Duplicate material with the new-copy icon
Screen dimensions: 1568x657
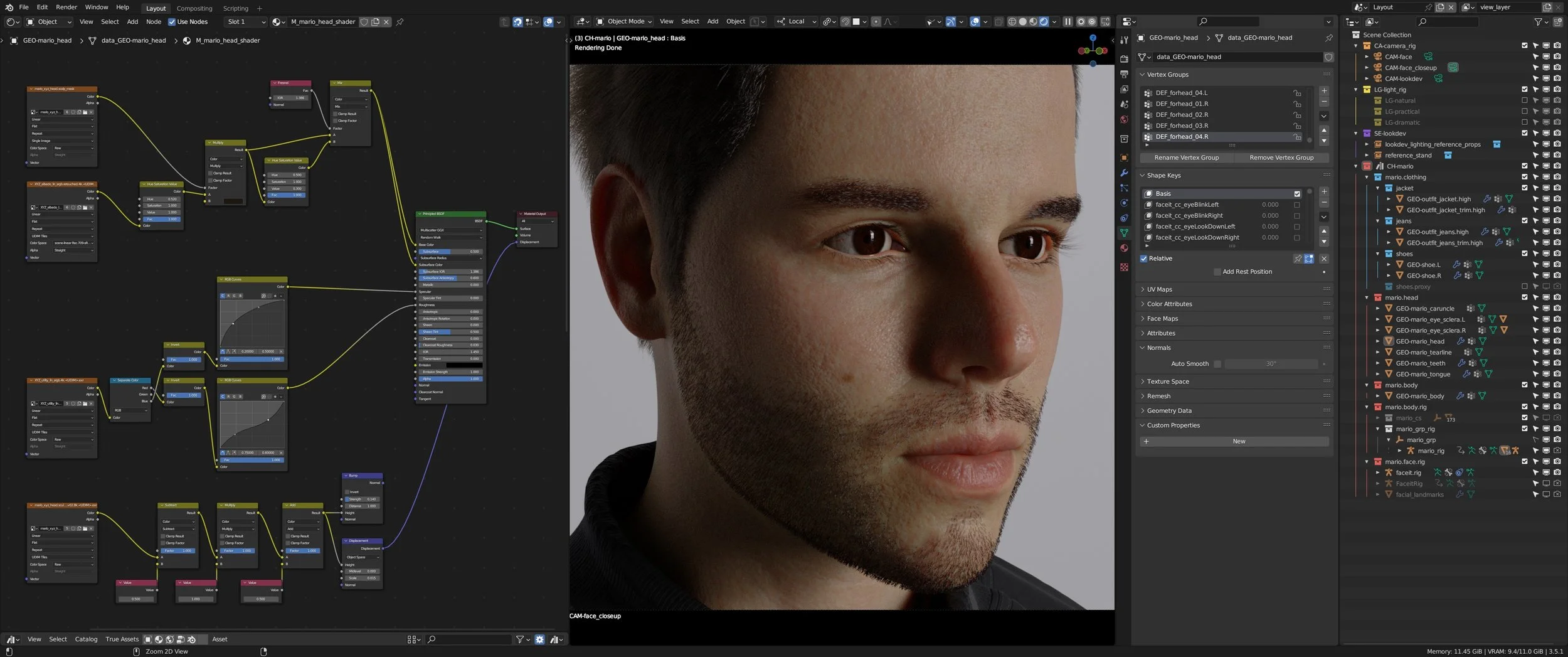(x=375, y=22)
